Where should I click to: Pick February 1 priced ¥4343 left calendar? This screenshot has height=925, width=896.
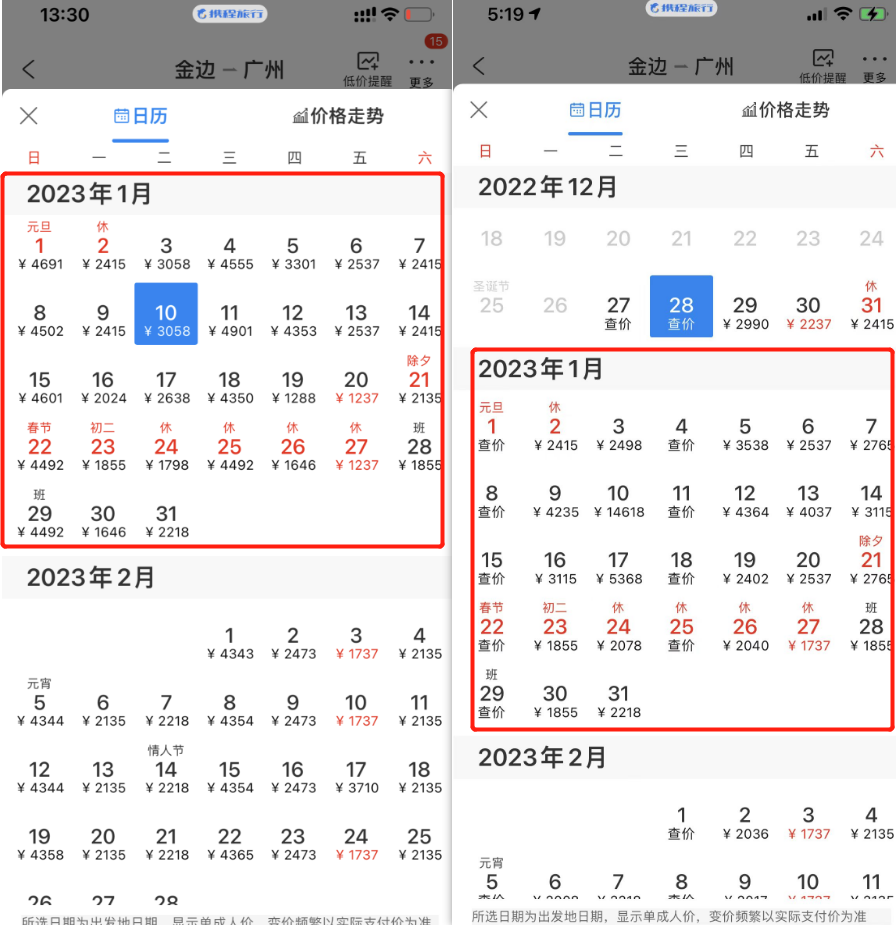click(229, 644)
